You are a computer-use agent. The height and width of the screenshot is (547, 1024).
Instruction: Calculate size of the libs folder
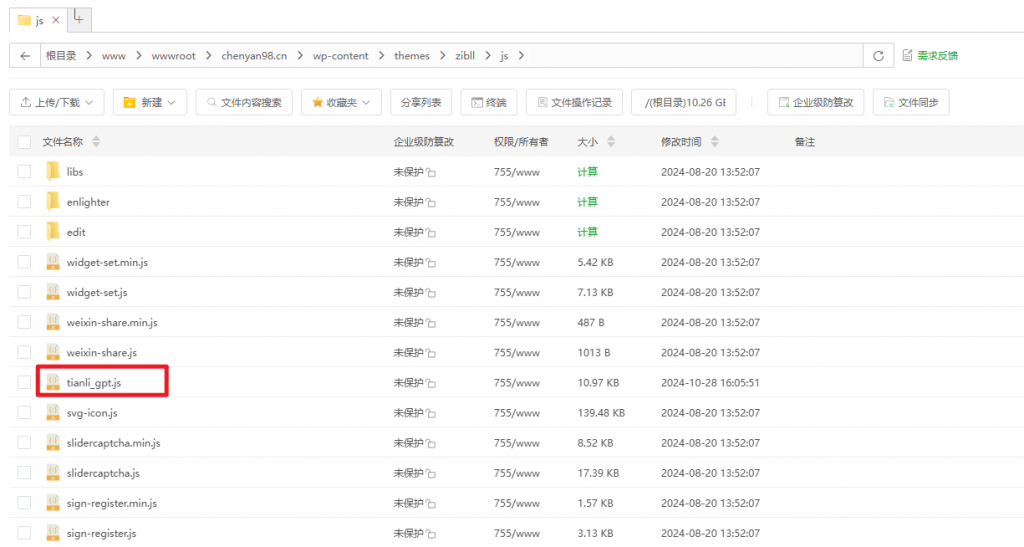(587, 172)
